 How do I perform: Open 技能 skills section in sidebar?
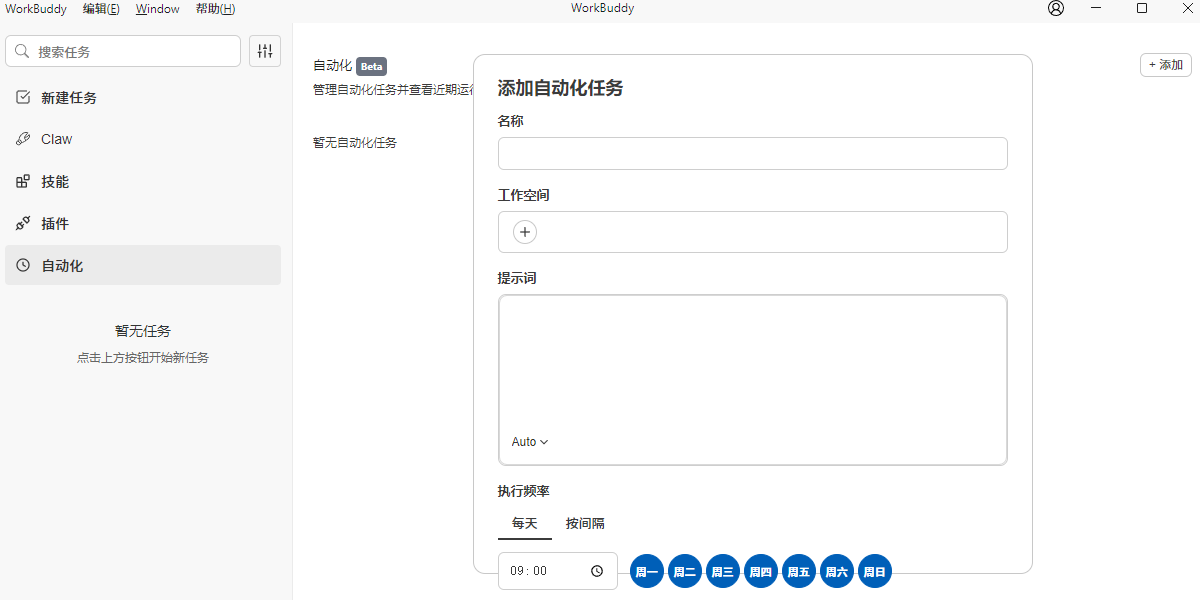click(x=55, y=182)
